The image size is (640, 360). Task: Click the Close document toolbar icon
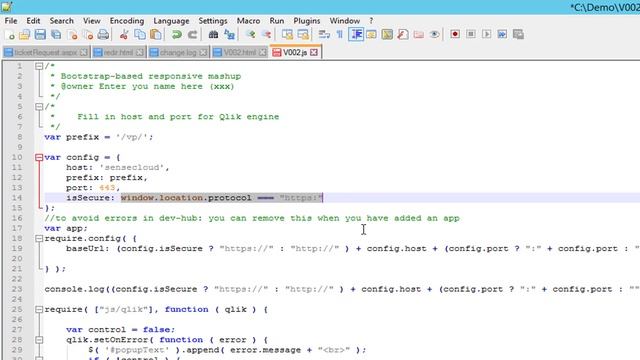[72, 35]
